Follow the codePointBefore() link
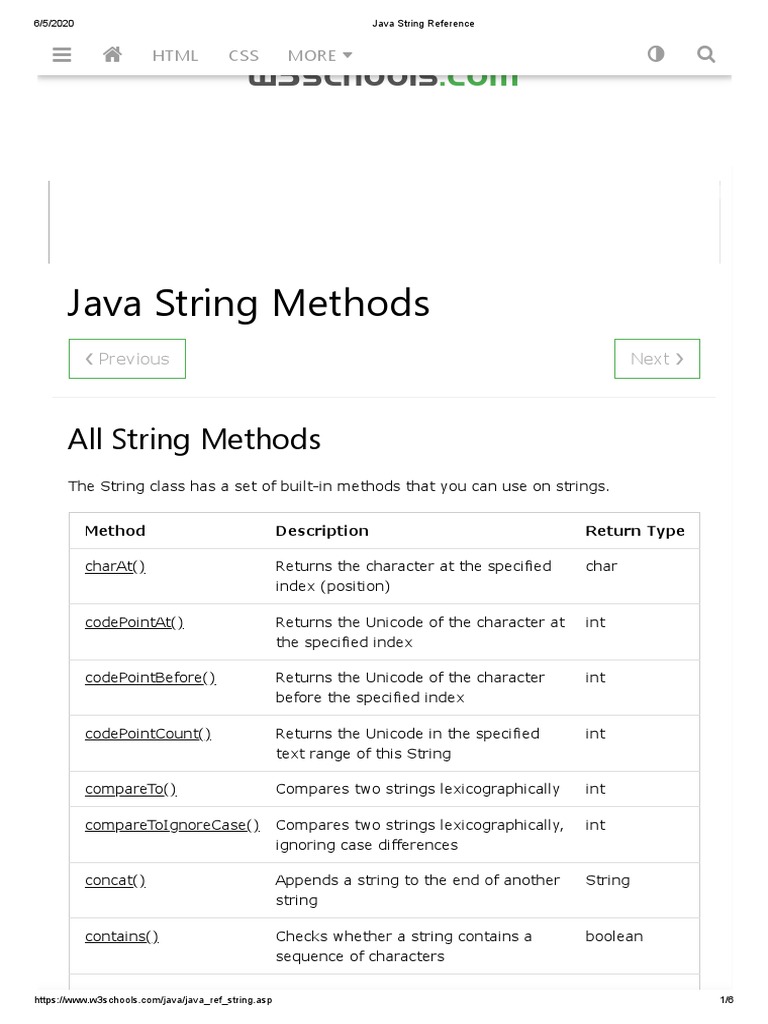 [x=150, y=678]
